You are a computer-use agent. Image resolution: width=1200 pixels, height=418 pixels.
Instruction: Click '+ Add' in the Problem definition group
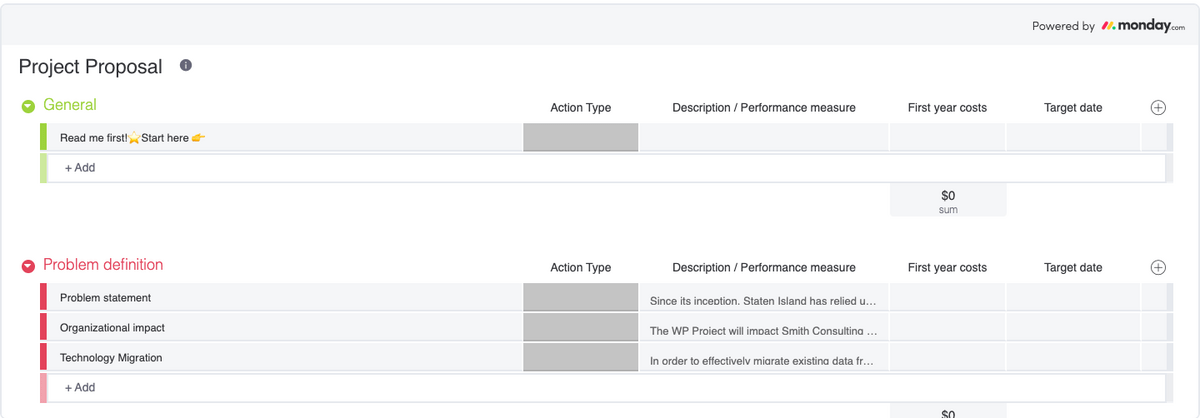pyautogui.click(x=80, y=387)
